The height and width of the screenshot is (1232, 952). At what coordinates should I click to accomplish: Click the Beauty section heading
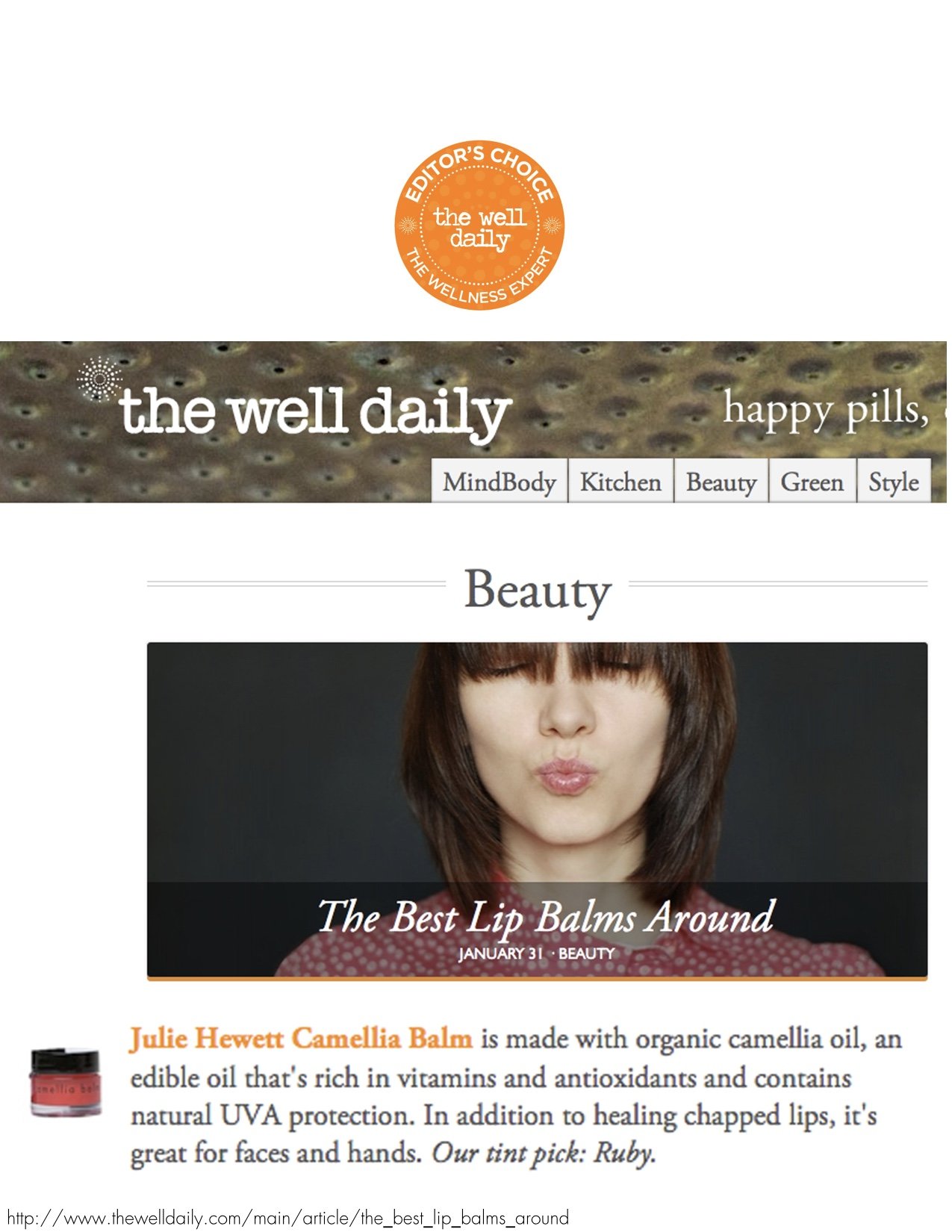point(538,591)
